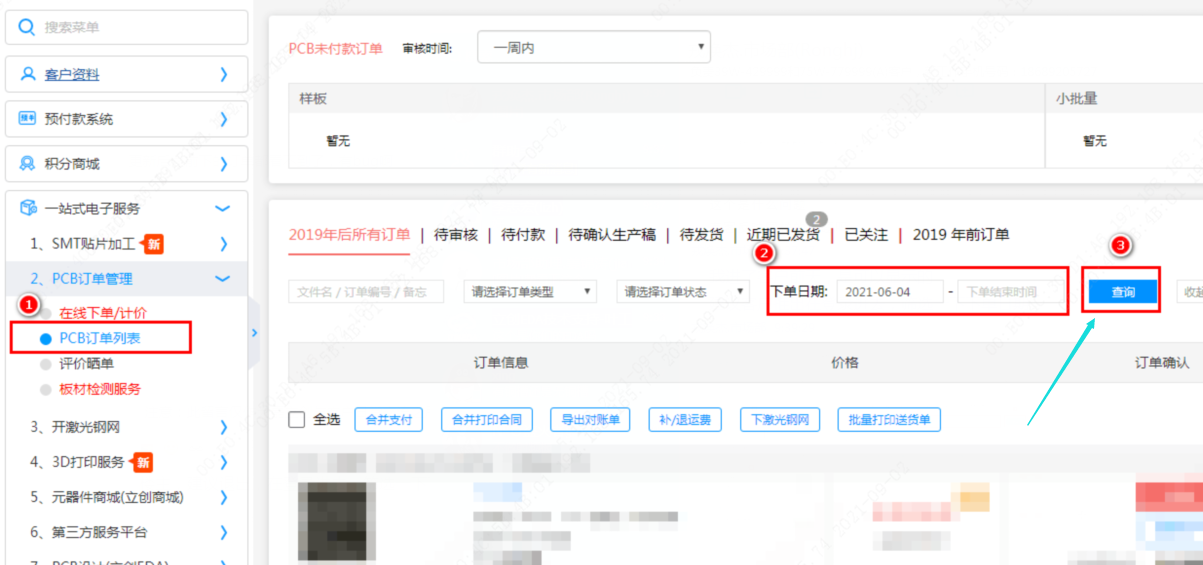Collapse the PCB订单管理 menu section
The width and height of the screenshot is (1203, 565).
[222, 279]
